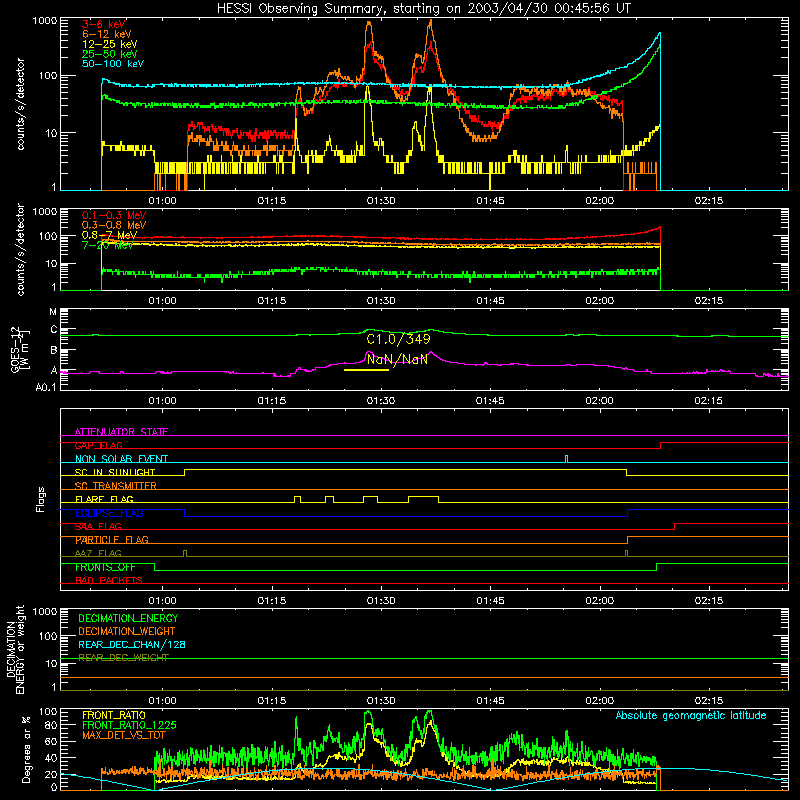Click the 0.1-0.3 MeV legend label
Viewport: 800px width, 800px height.
[x=114, y=215]
